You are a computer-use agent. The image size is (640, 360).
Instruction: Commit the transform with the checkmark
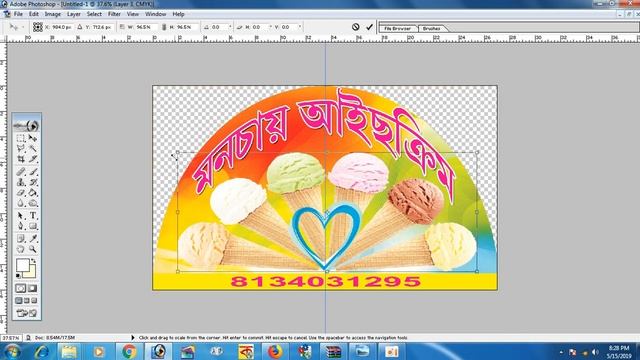369,27
